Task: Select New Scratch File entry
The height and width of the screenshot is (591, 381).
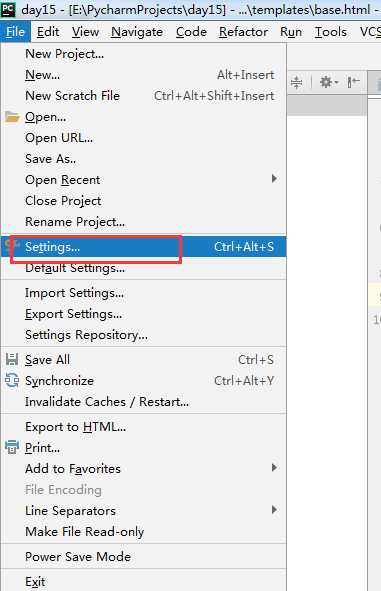Action: pos(143,96)
